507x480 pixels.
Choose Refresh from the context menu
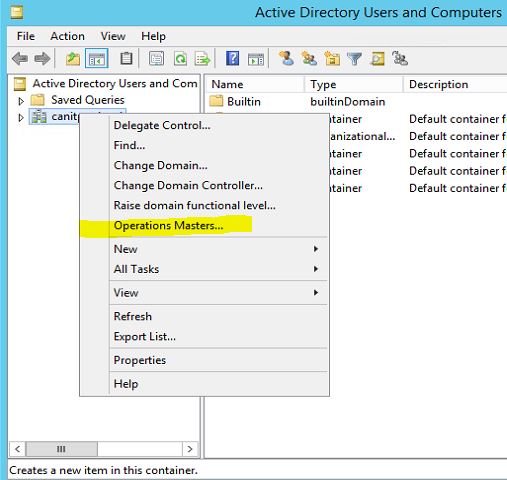(204, 316)
